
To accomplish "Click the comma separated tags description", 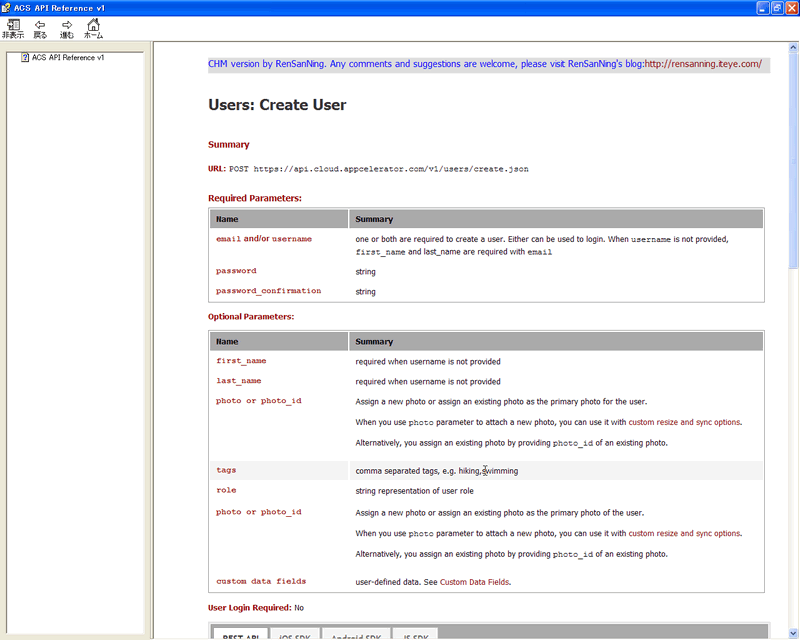I will 437,471.
